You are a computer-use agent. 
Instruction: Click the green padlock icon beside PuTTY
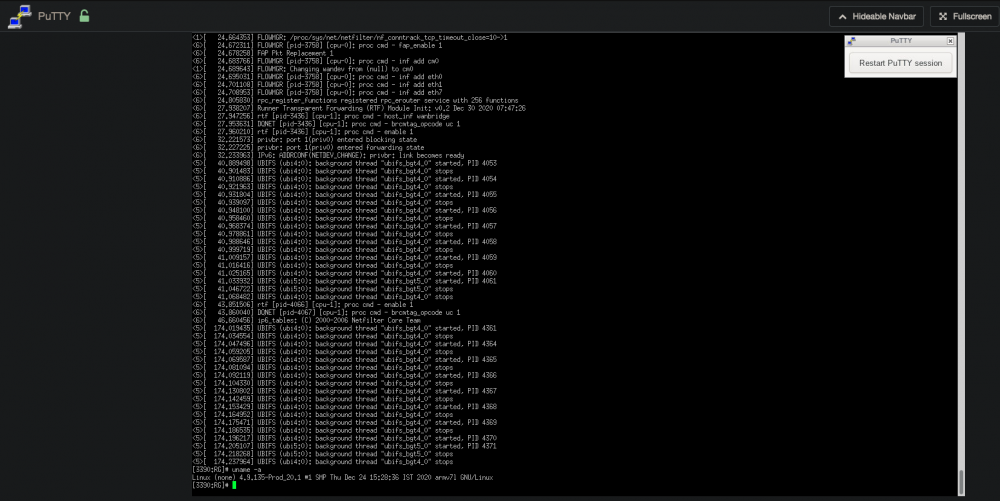(x=84, y=16)
